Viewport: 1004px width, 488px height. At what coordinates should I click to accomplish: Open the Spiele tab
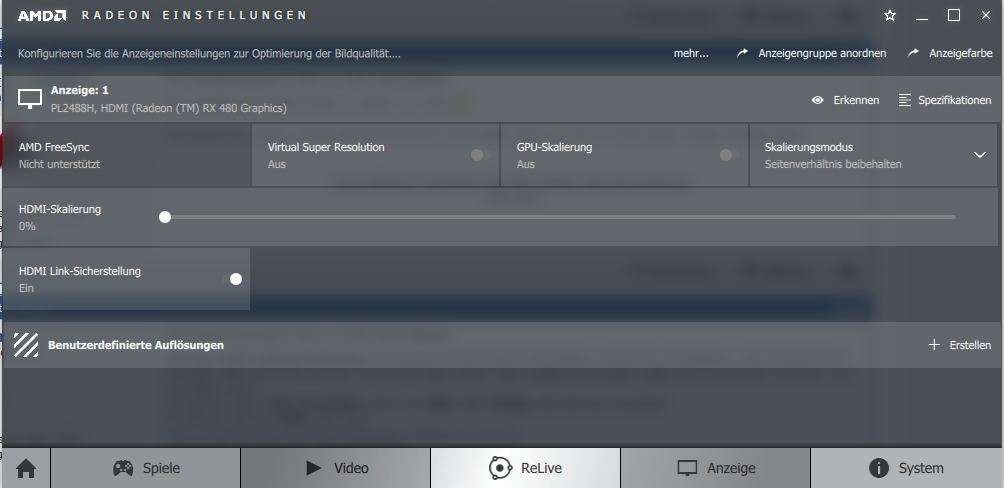(x=146, y=468)
